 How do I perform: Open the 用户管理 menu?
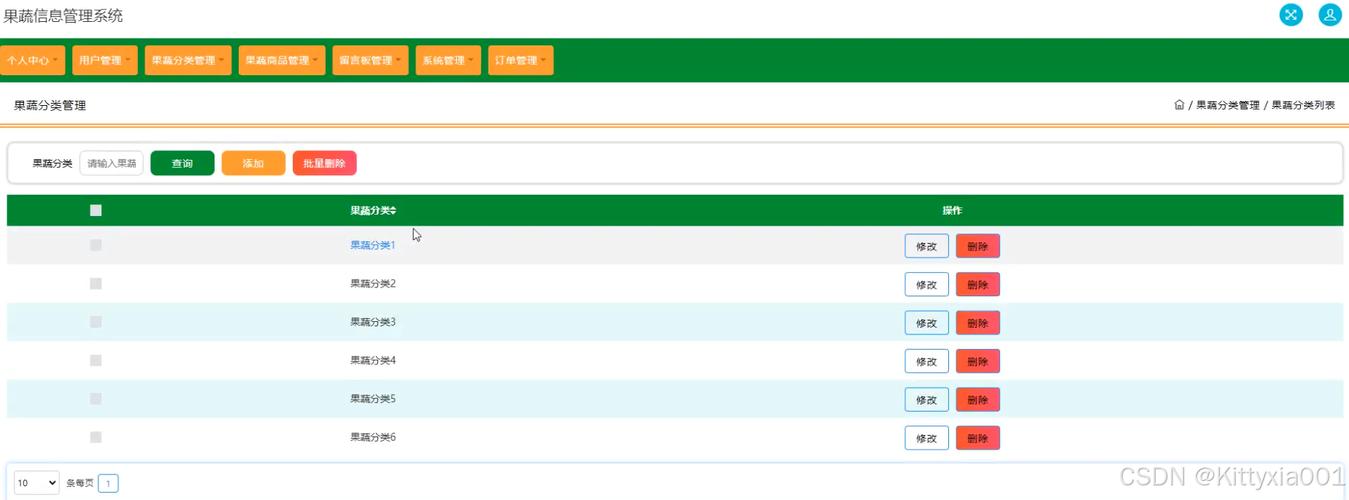click(x=104, y=60)
